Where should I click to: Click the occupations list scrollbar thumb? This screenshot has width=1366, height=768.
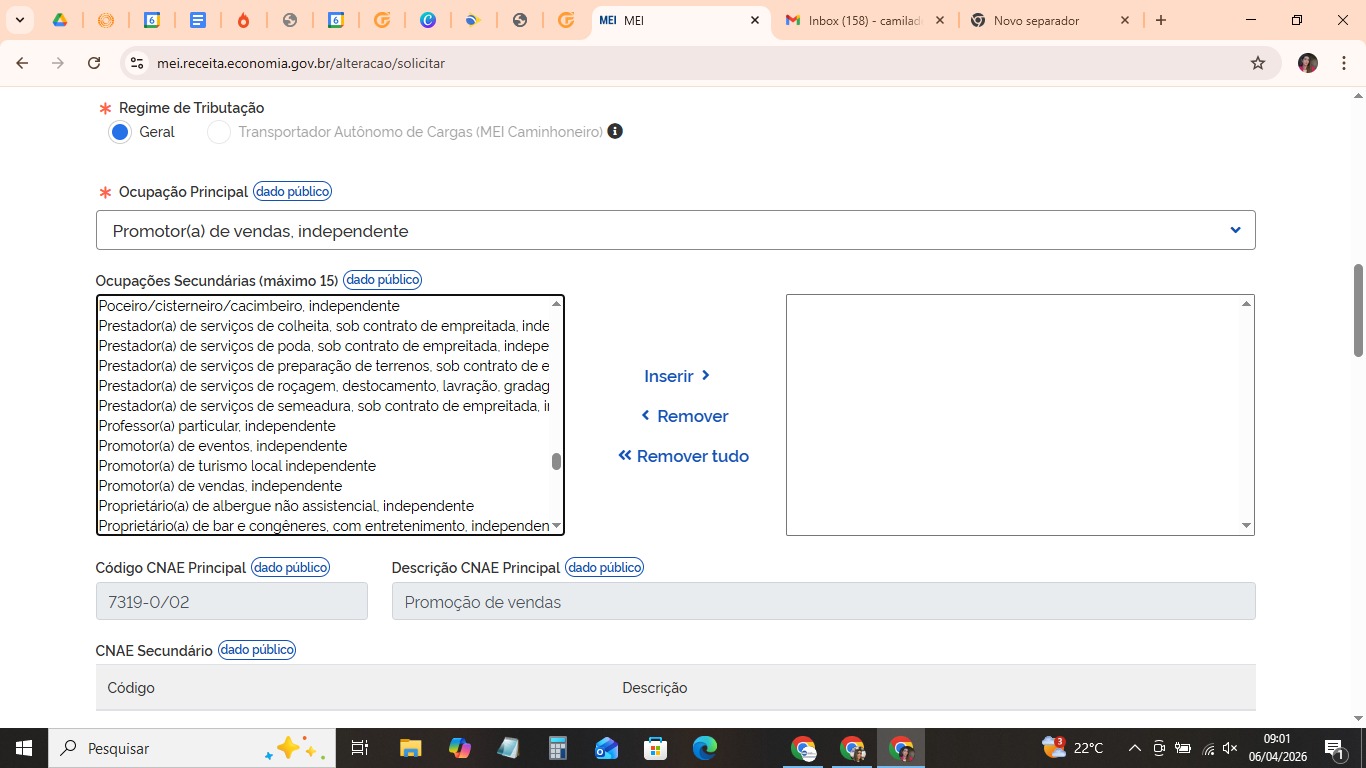[x=556, y=461]
